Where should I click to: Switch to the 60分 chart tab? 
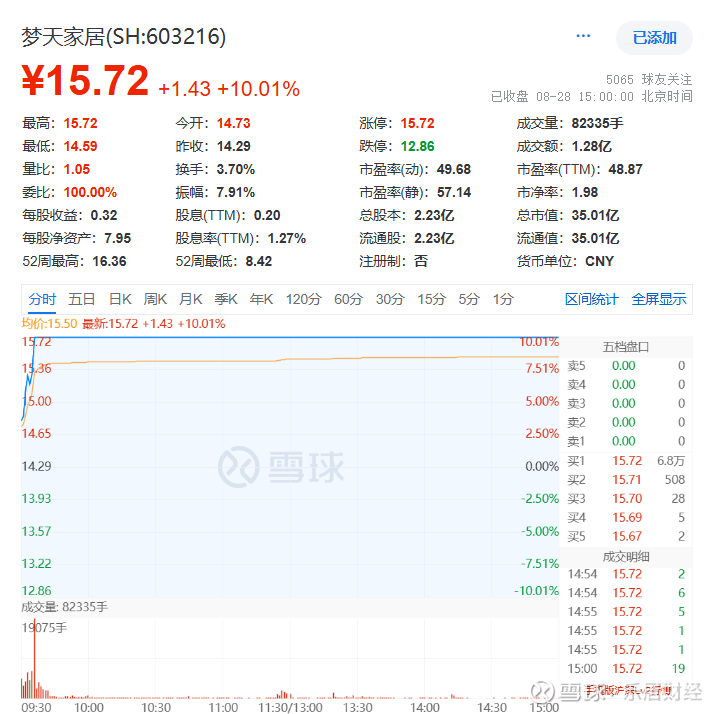[x=348, y=299]
